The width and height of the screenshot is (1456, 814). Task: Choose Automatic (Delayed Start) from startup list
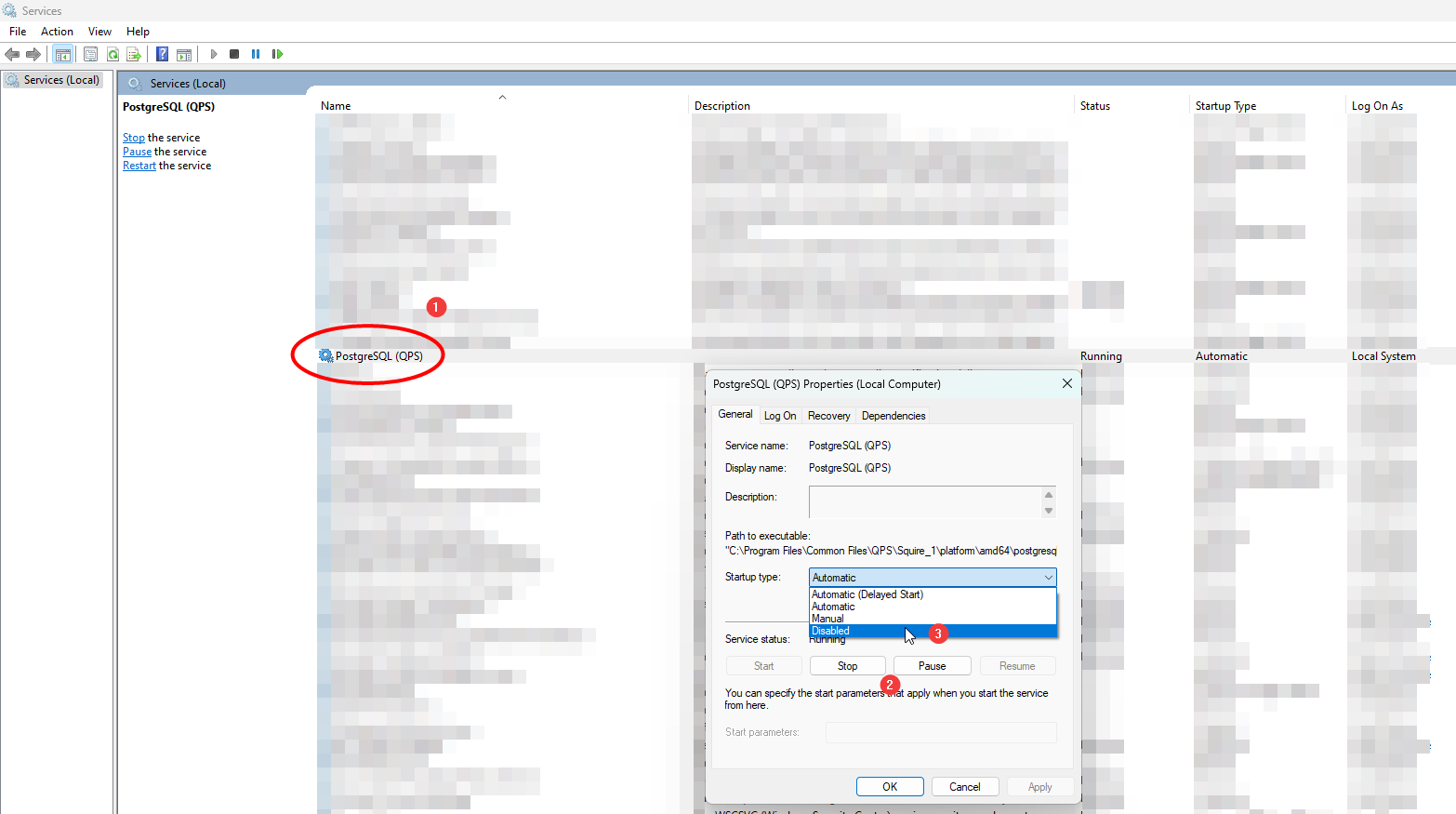coord(933,594)
